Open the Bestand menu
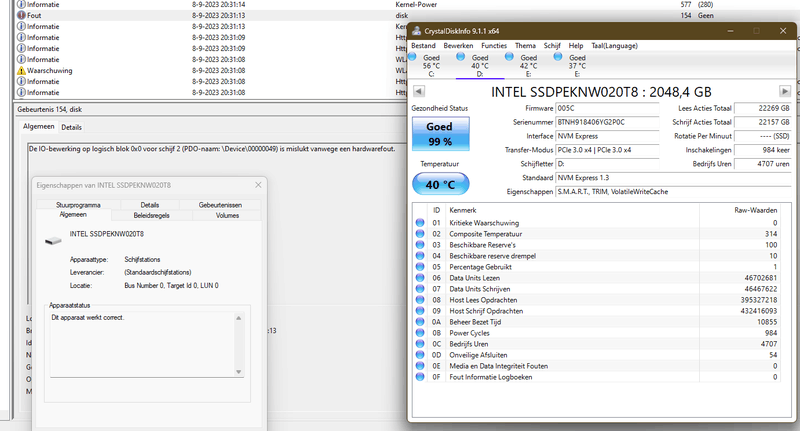 (423, 45)
